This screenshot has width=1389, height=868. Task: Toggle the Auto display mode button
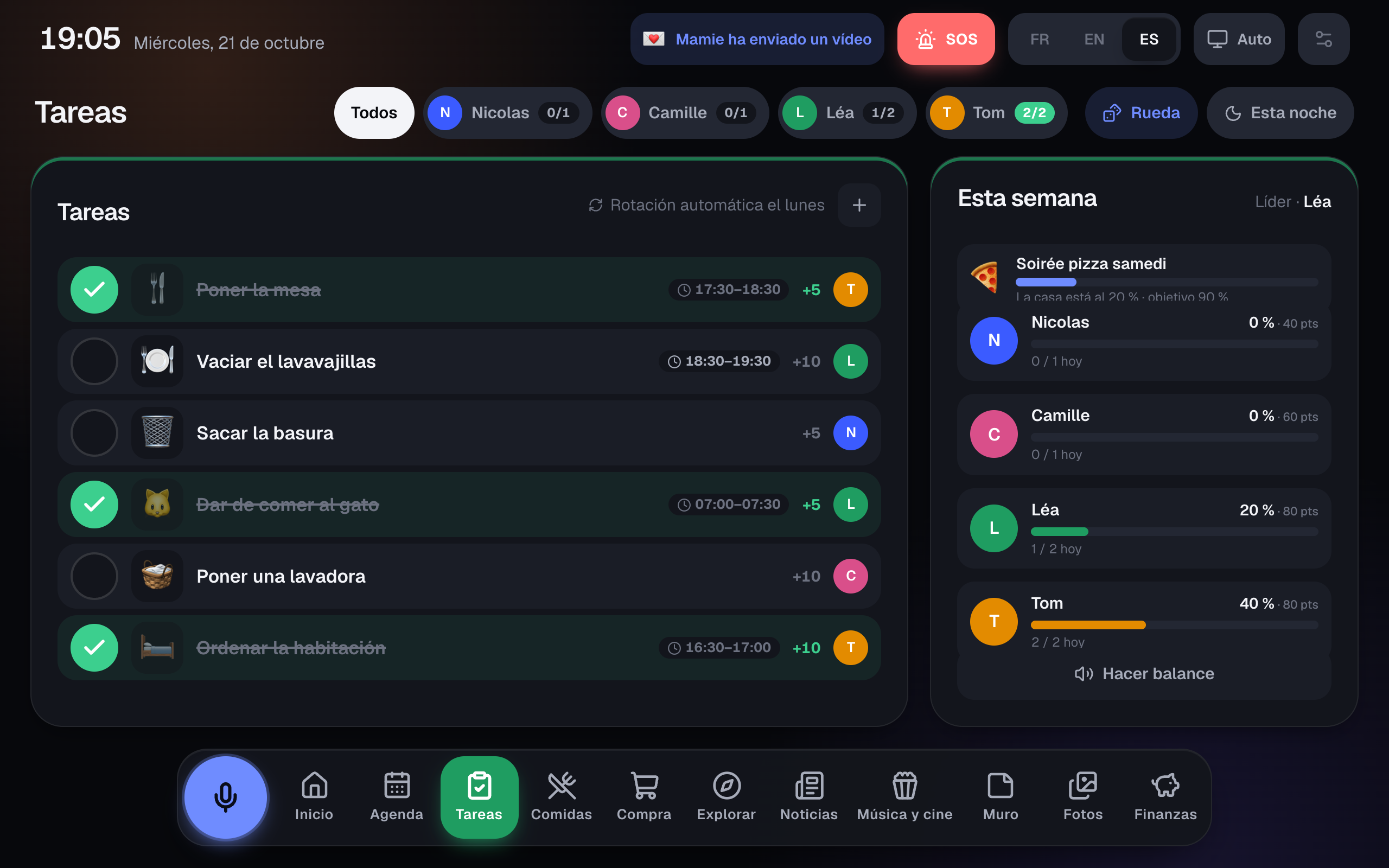1239,39
